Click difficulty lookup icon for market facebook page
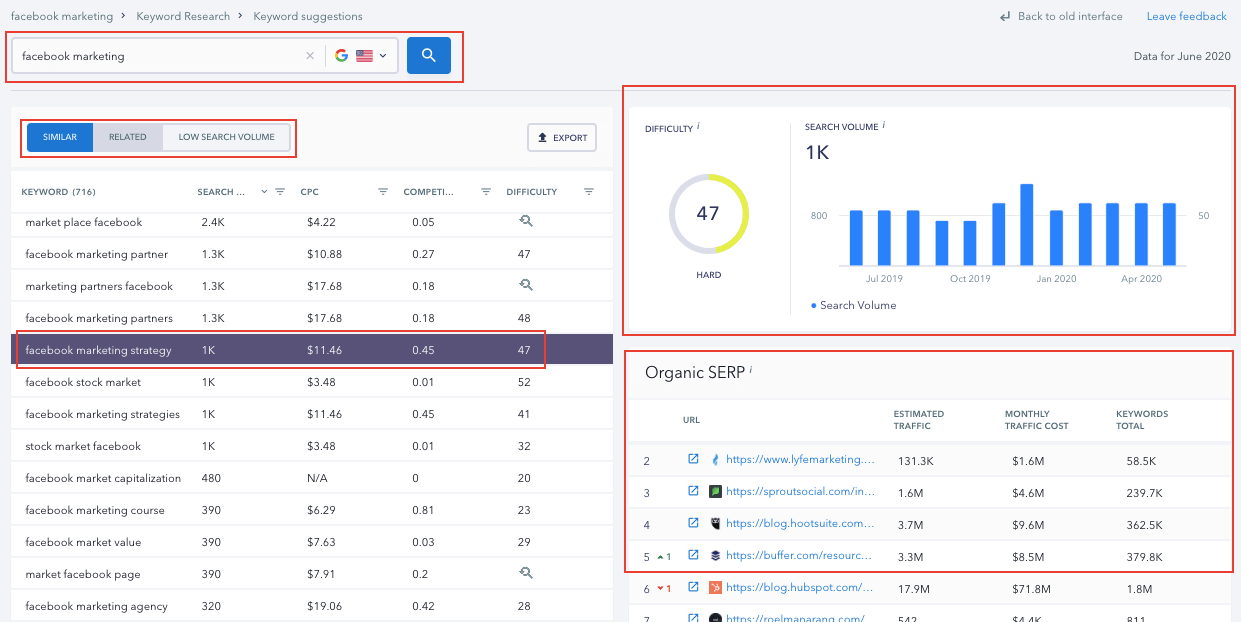This screenshot has width=1241, height=622. (526, 574)
